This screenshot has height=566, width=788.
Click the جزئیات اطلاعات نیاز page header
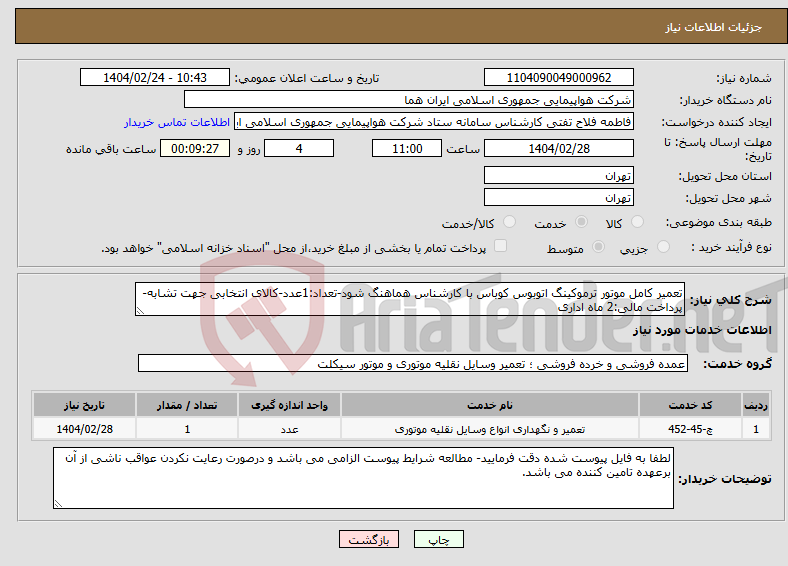click(x=714, y=27)
